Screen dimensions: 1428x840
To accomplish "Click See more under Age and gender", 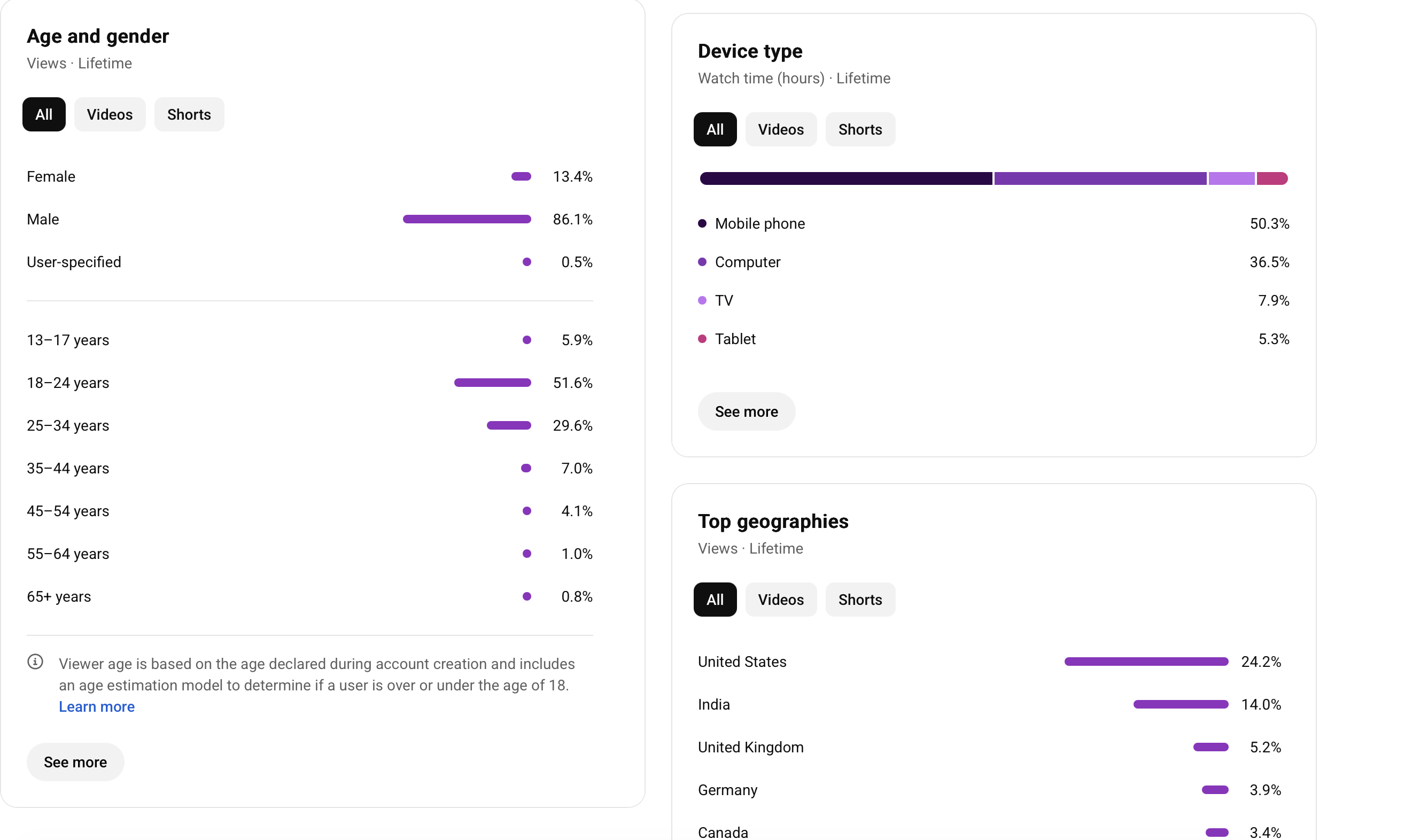I will point(75,763).
